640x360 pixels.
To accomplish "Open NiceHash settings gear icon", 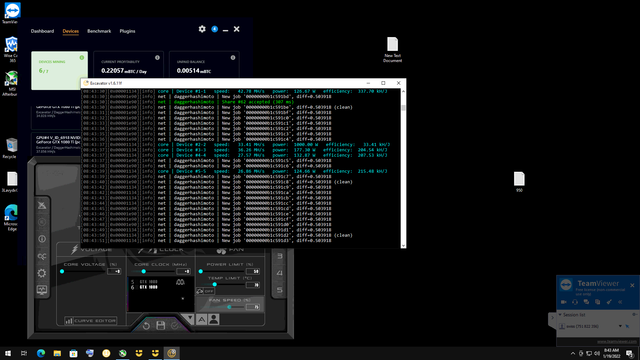I will point(202,29).
